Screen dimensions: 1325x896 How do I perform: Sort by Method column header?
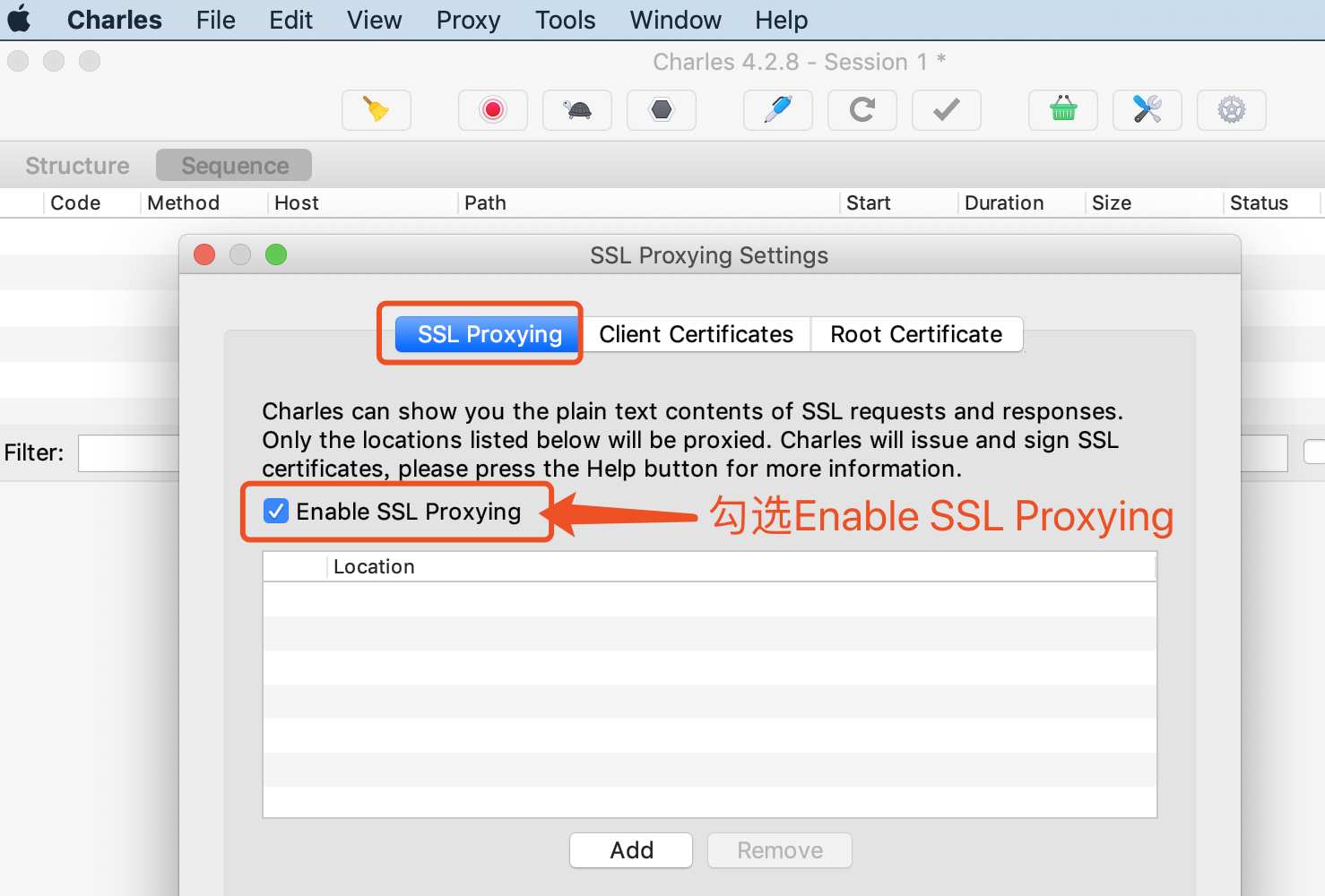pos(204,203)
